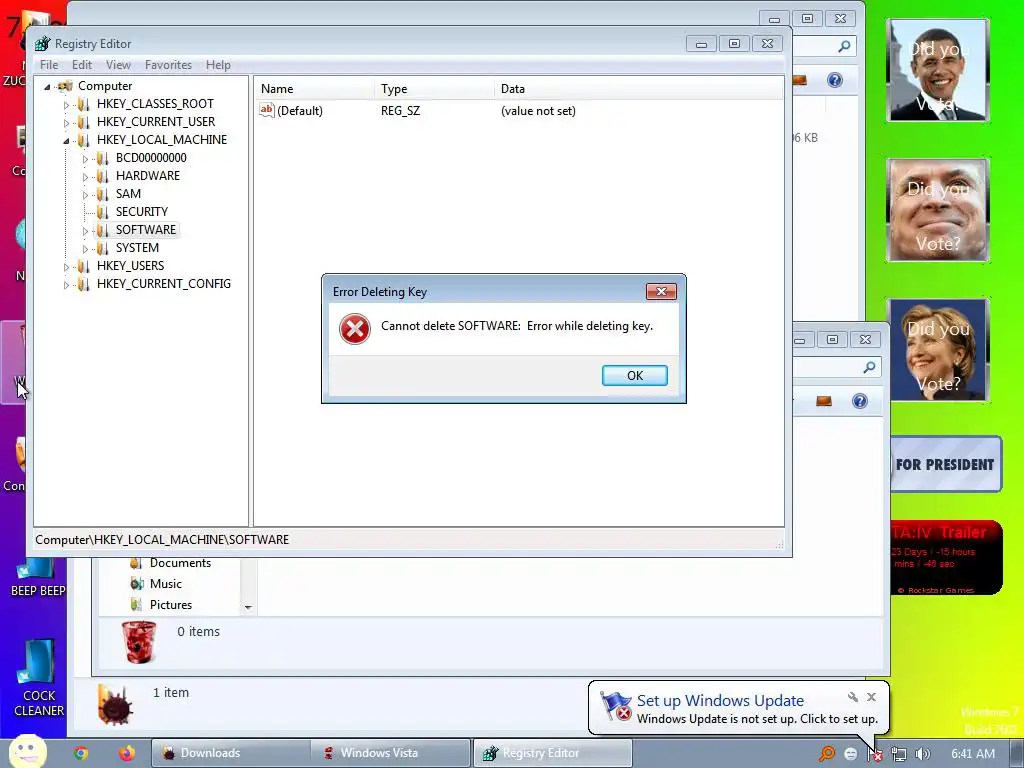Click the (value not set) data cell
The image size is (1024, 768).
538,110
